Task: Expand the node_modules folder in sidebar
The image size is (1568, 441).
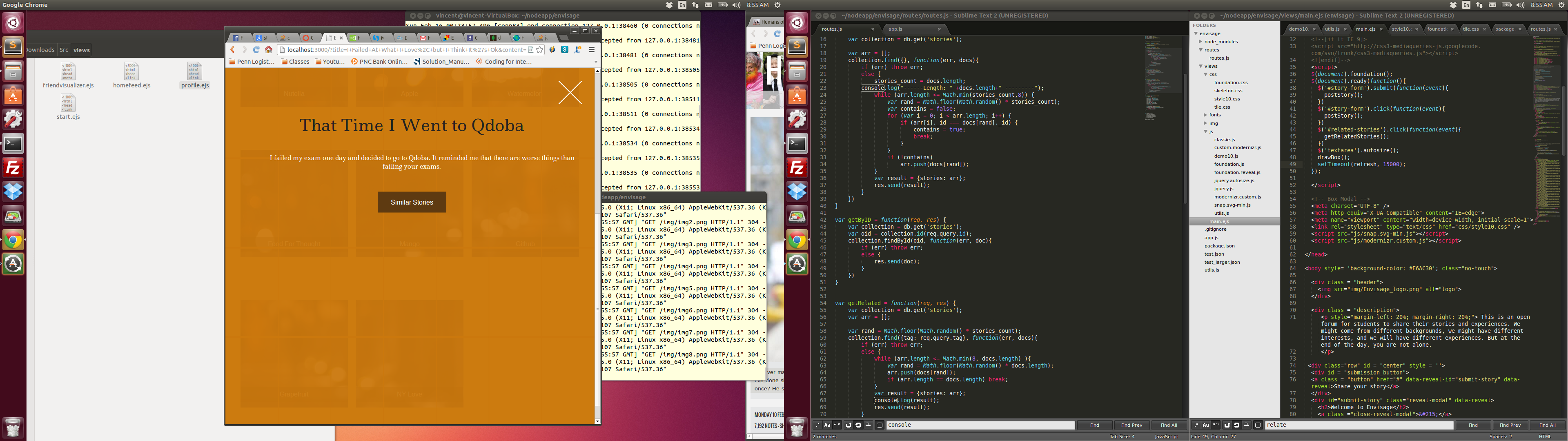Action: (x=1201, y=42)
